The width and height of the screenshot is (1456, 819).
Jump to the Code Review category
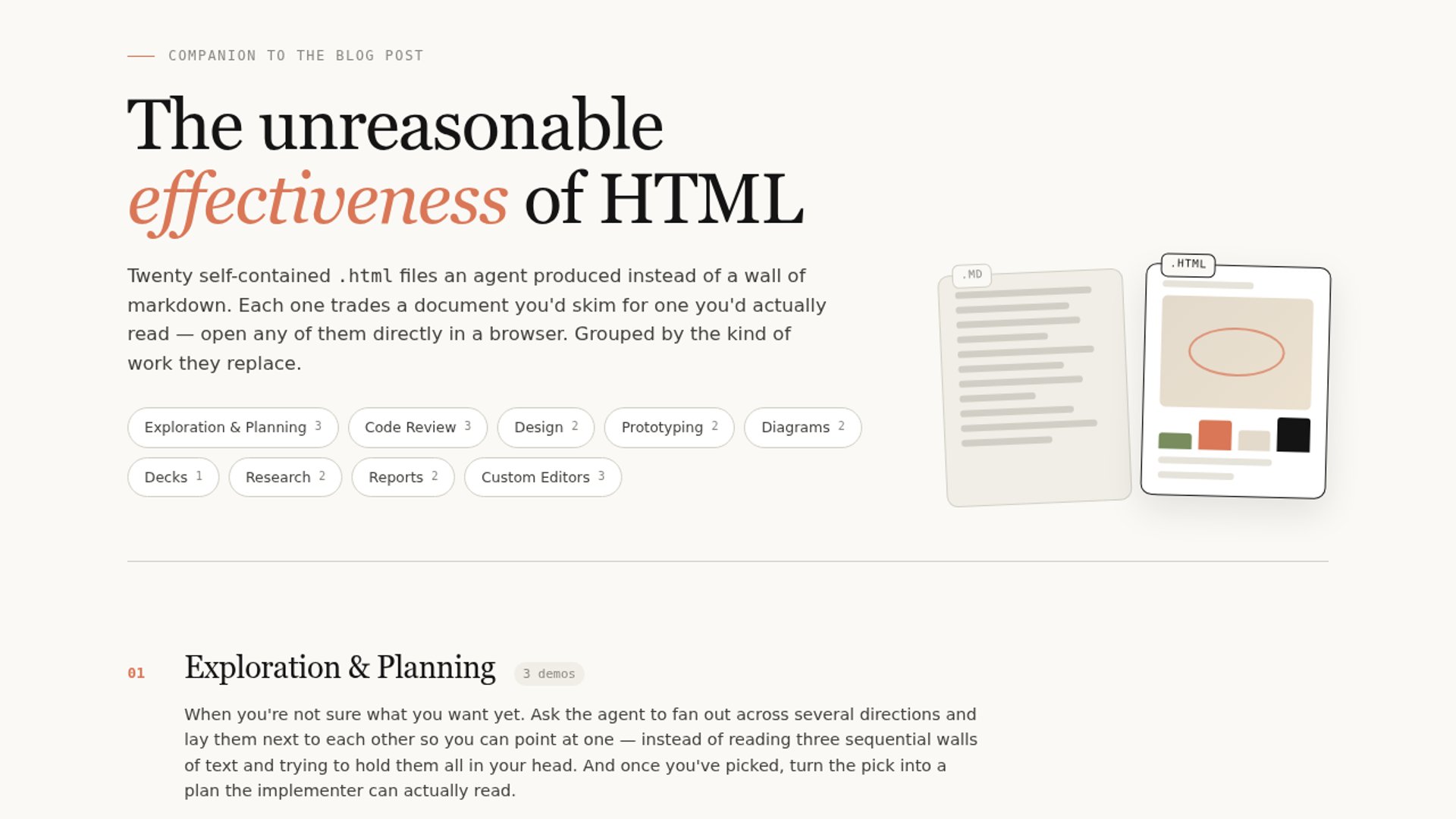[418, 428]
